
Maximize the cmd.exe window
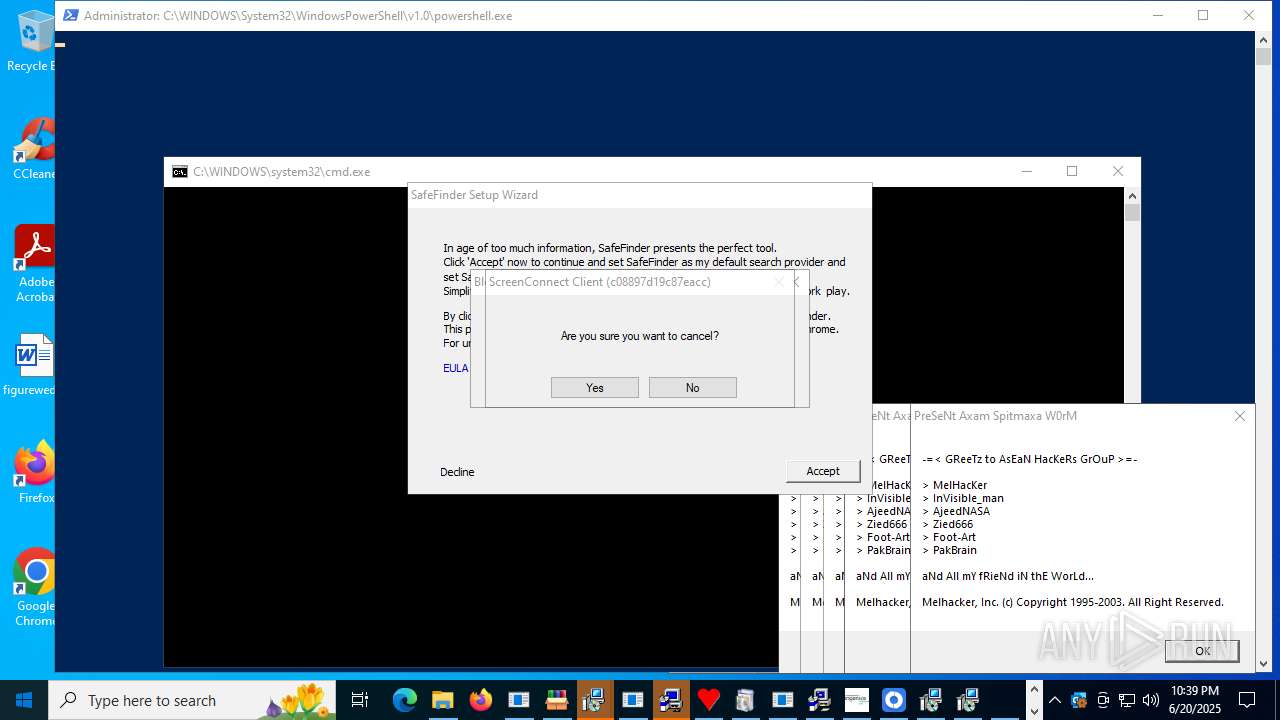tap(1072, 171)
